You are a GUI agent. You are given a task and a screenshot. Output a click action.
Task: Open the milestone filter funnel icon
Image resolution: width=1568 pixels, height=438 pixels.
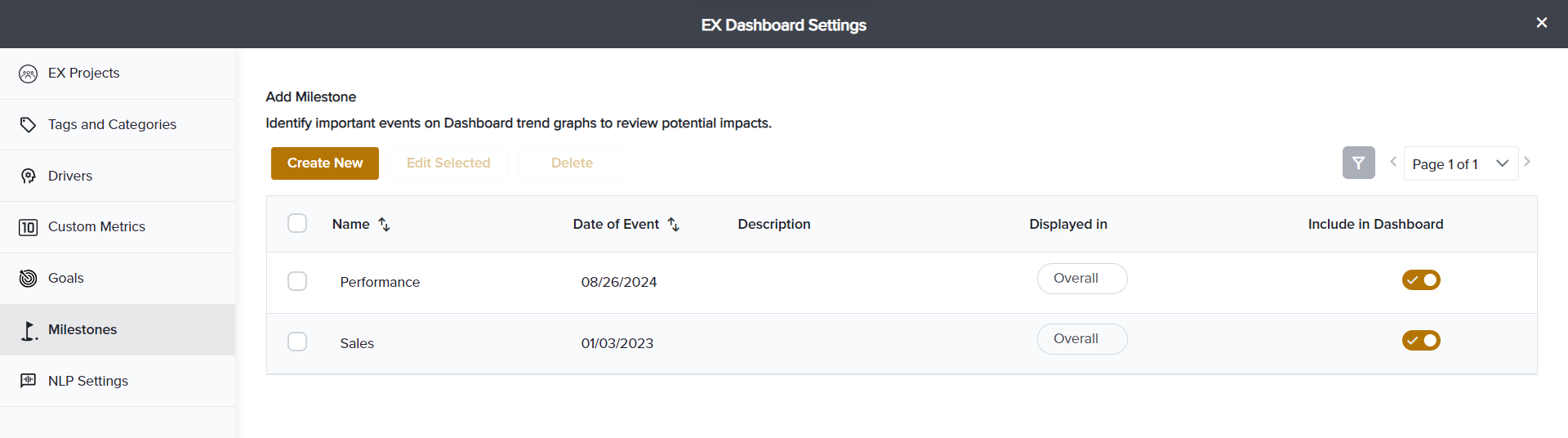click(1358, 163)
